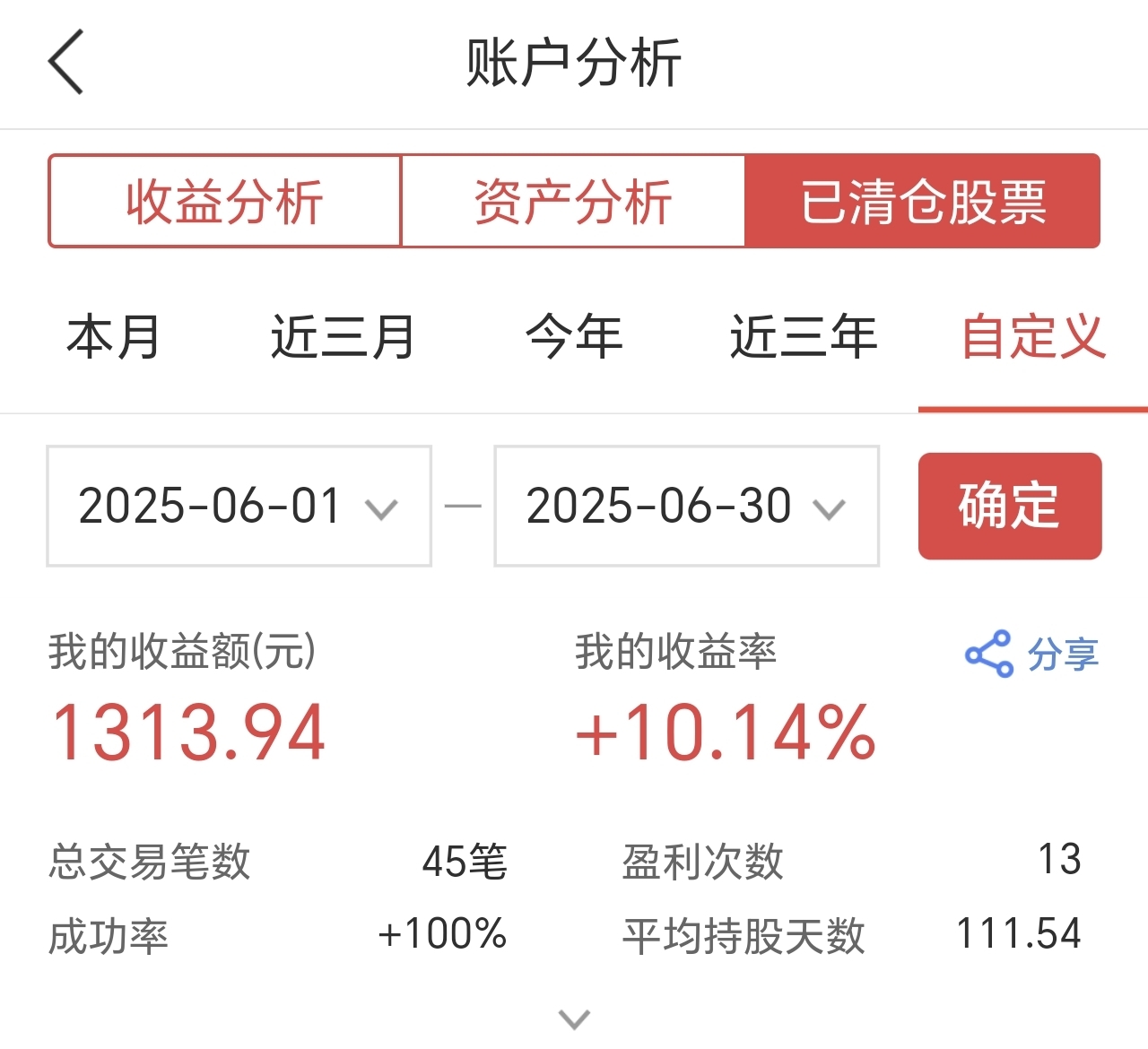Select 近三月 time range

tap(343, 337)
